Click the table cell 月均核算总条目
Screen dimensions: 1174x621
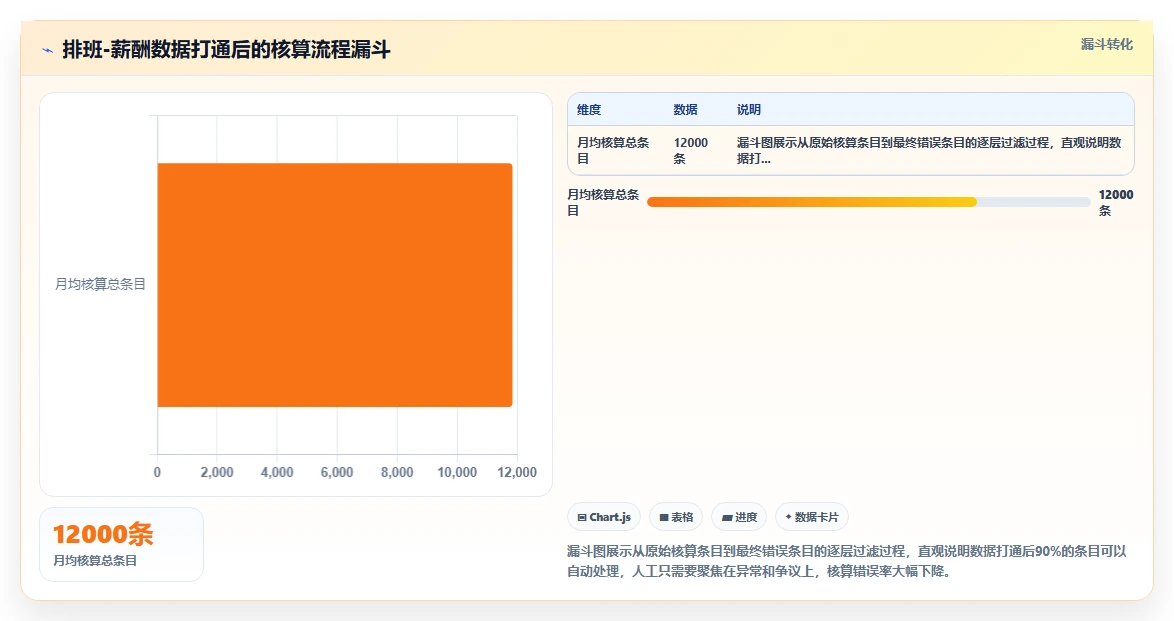[613, 151]
